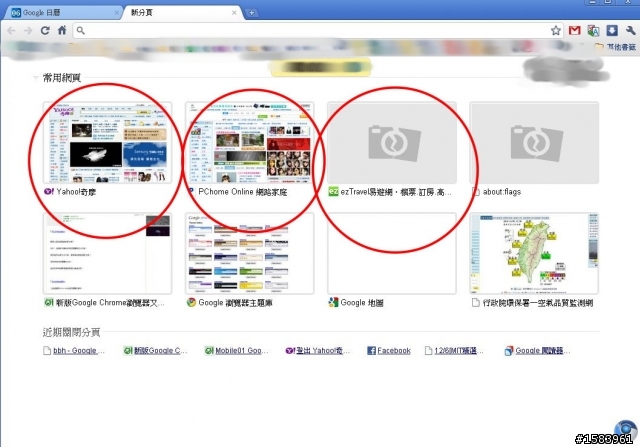Open the about:flags placeholder thumbnail
Screen dimensions: 640x447
pos(534,142)
